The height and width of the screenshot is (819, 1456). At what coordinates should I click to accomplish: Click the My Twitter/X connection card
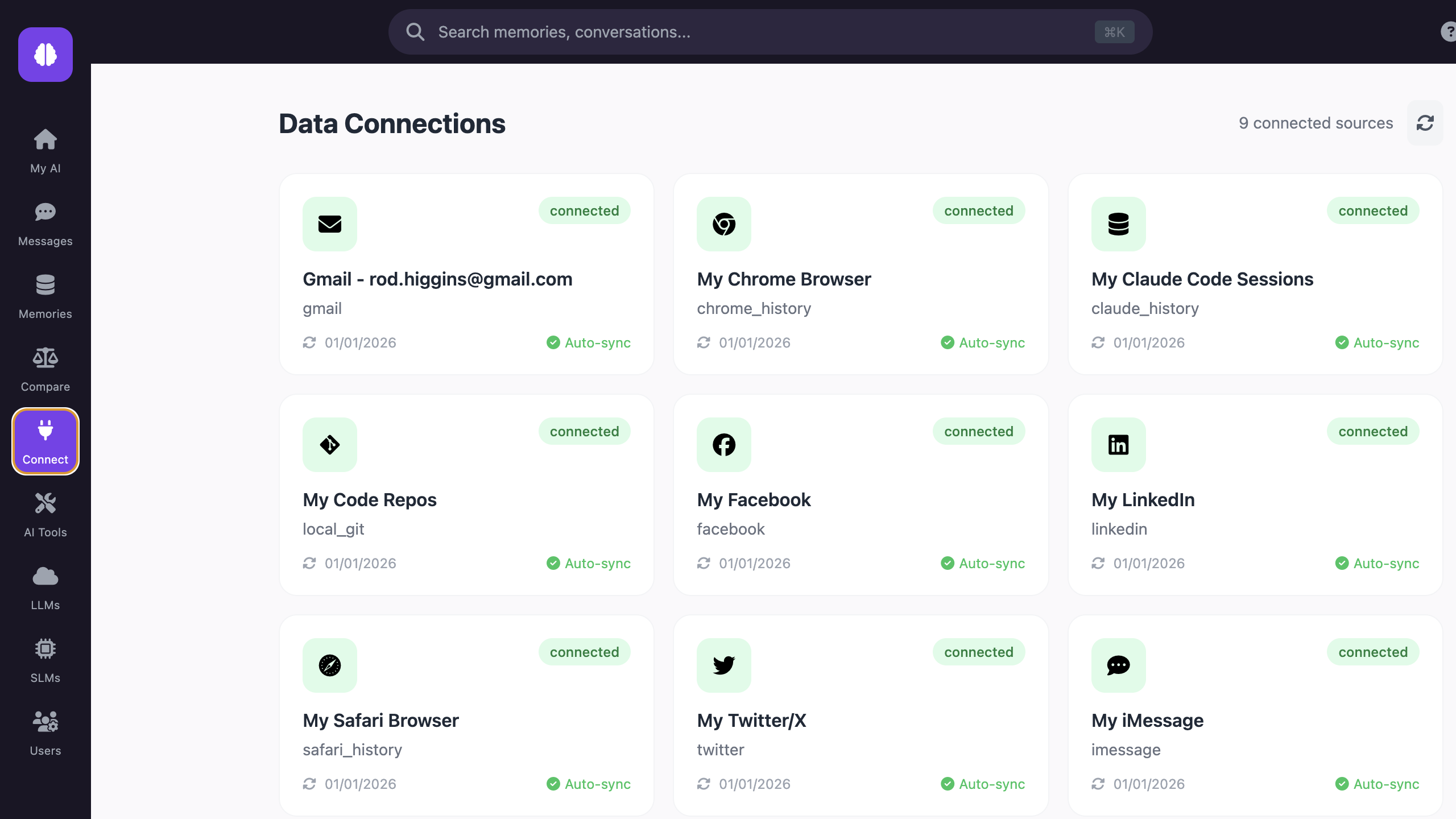pyautogui.click(x=861, y=714)
